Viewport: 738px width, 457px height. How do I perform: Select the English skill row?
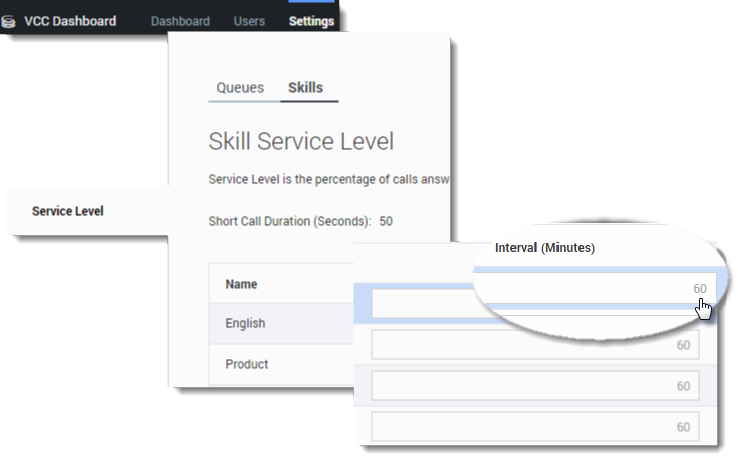(245, 324)
